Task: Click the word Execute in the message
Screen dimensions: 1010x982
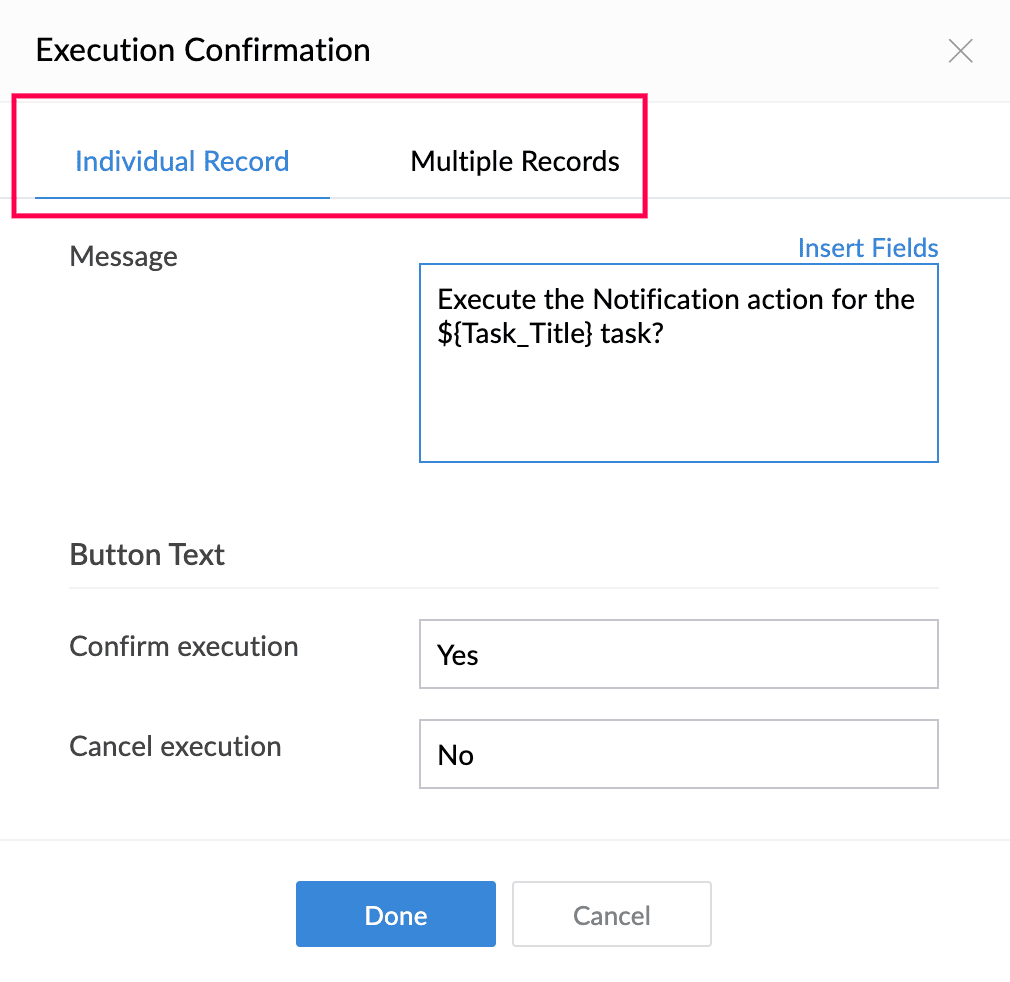Action: [x=485, y=299]
